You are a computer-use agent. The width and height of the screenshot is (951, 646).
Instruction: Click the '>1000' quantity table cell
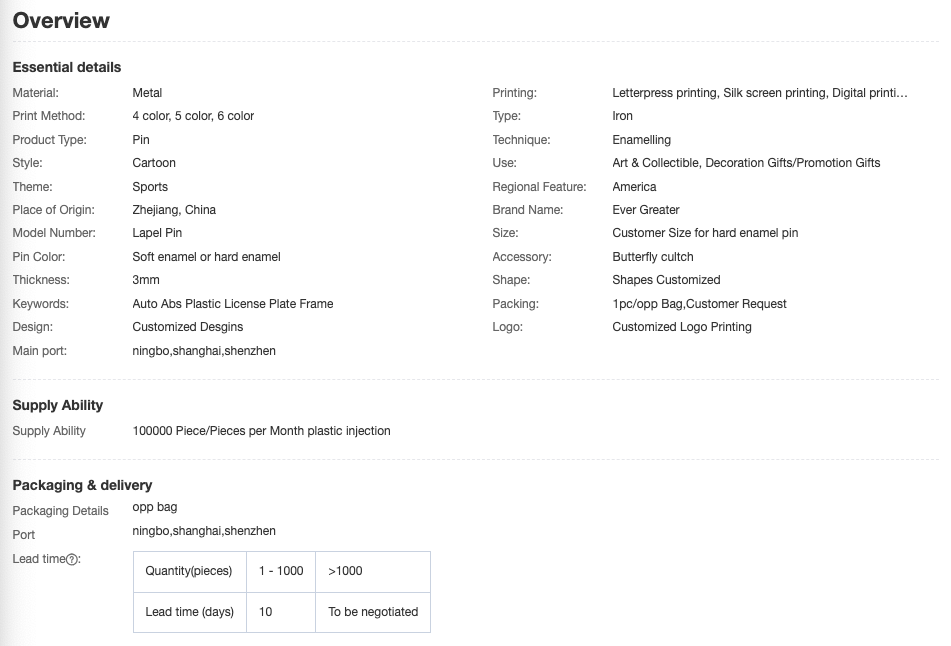(x=373, y=571)
